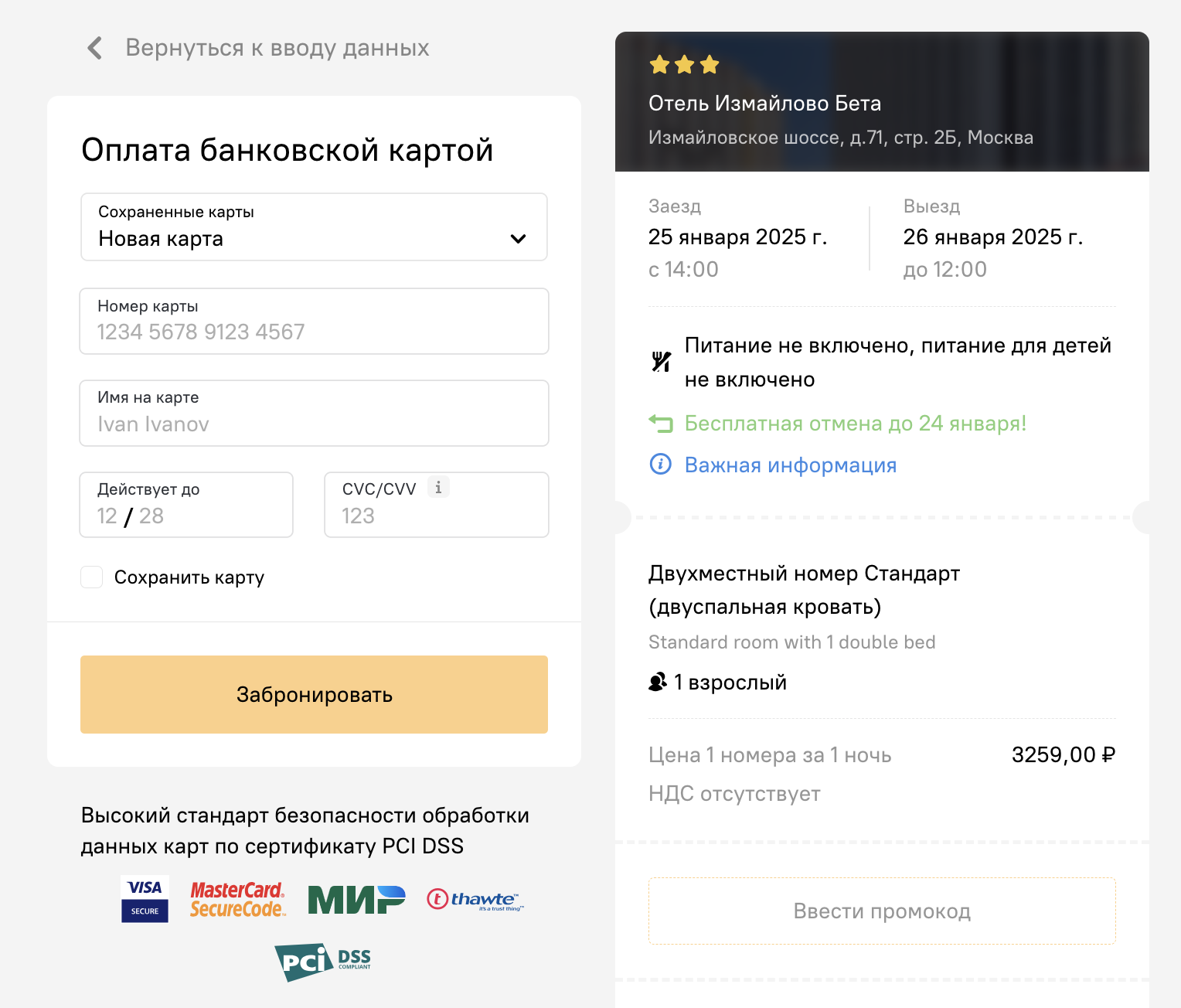
Task: Focus the Имя на карте input field
Action: (314, 414)
